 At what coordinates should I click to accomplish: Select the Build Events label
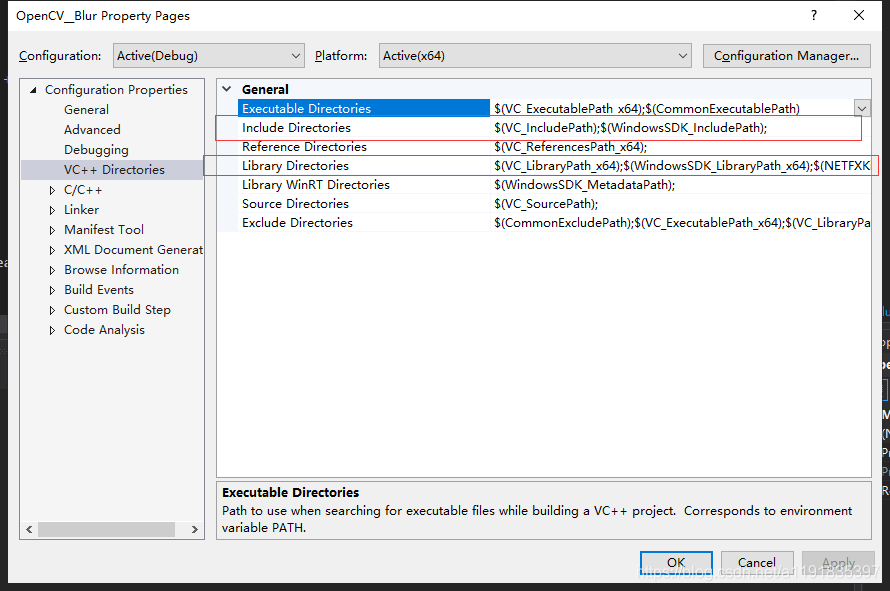pos(99,290)
